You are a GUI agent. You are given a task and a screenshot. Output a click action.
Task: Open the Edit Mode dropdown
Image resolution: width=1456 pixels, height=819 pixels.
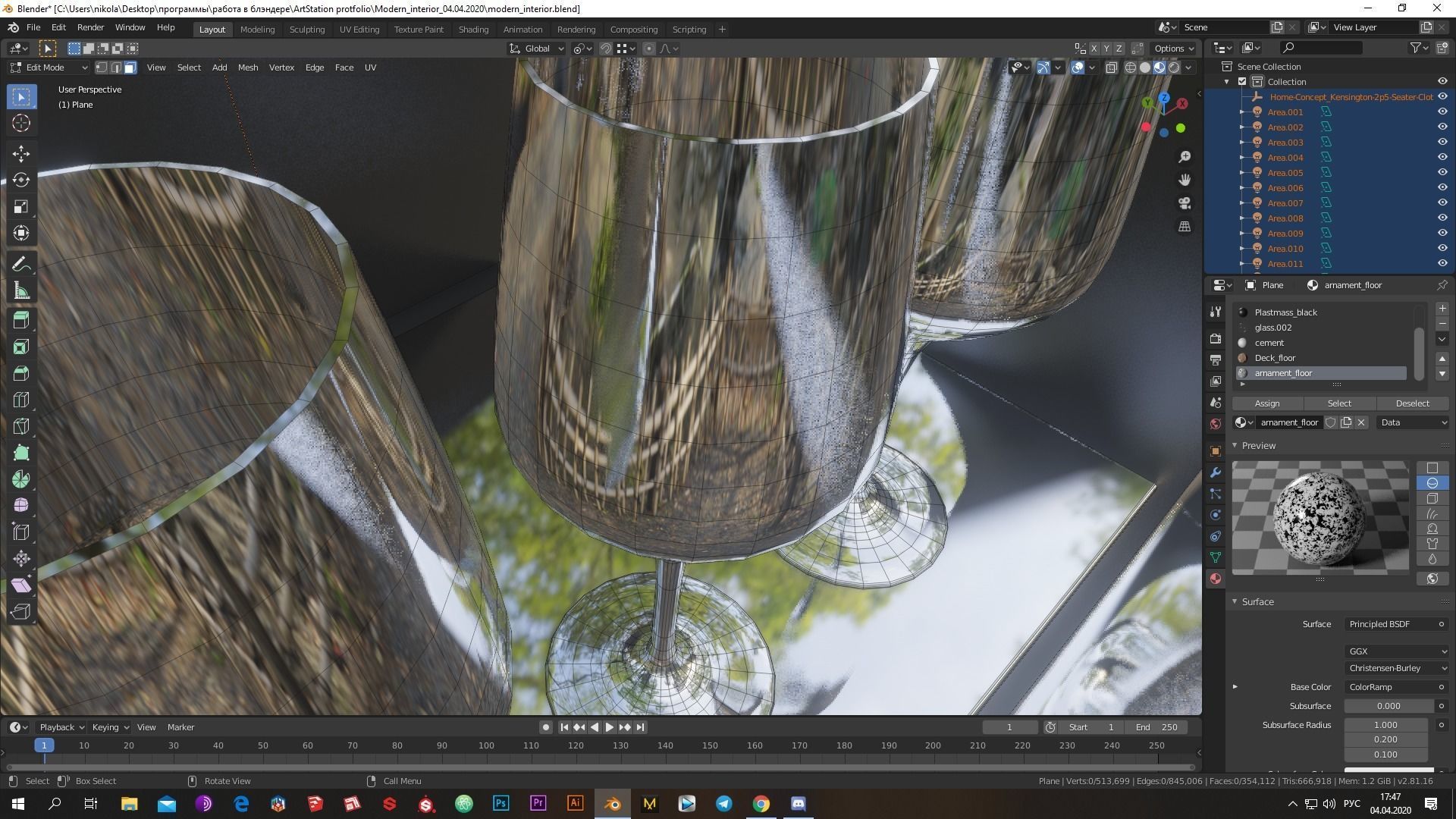pos(49,67)
